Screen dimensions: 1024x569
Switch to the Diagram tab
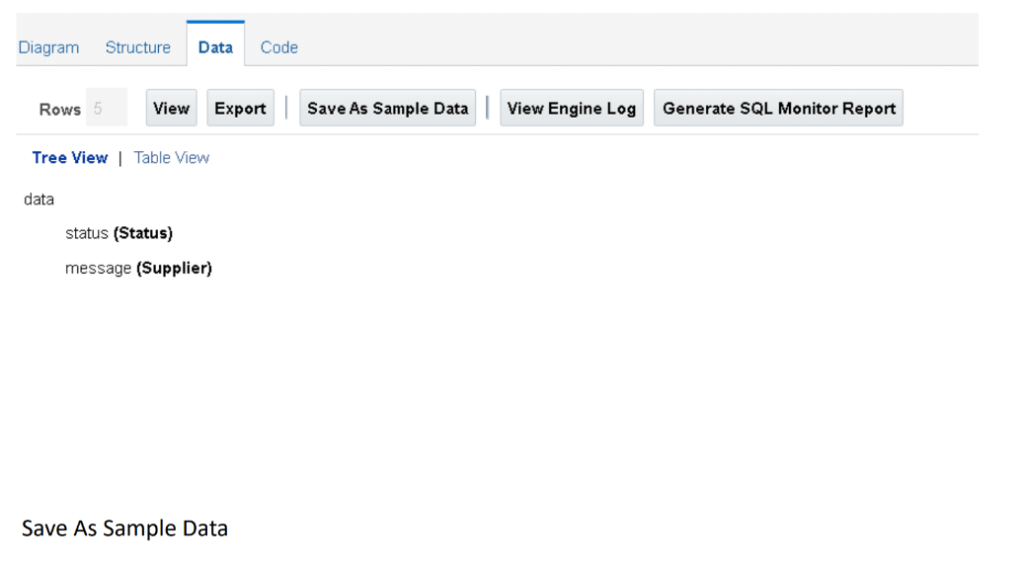pyautogui.click(x=50, y=47)
